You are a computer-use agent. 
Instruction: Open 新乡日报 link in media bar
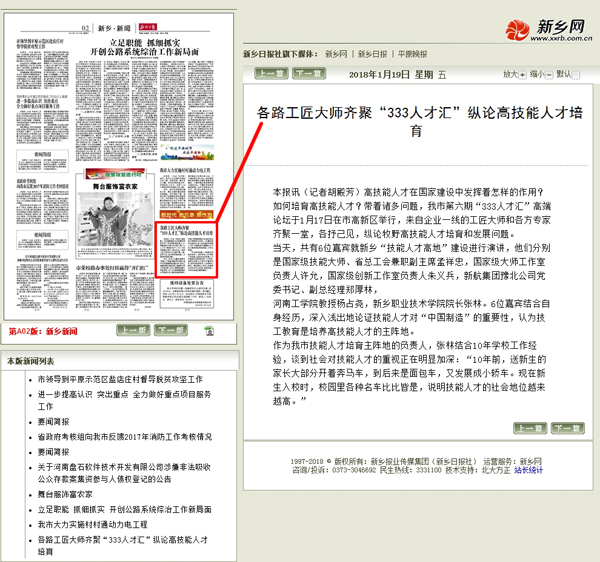click(372, 53)
